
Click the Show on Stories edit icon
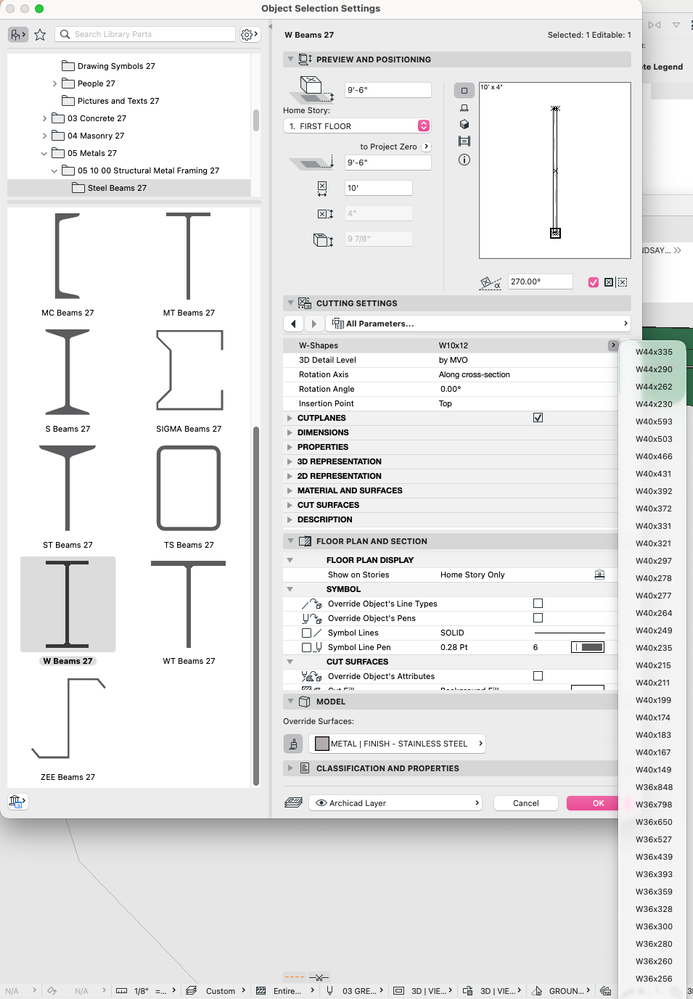[x=599, y=575]
